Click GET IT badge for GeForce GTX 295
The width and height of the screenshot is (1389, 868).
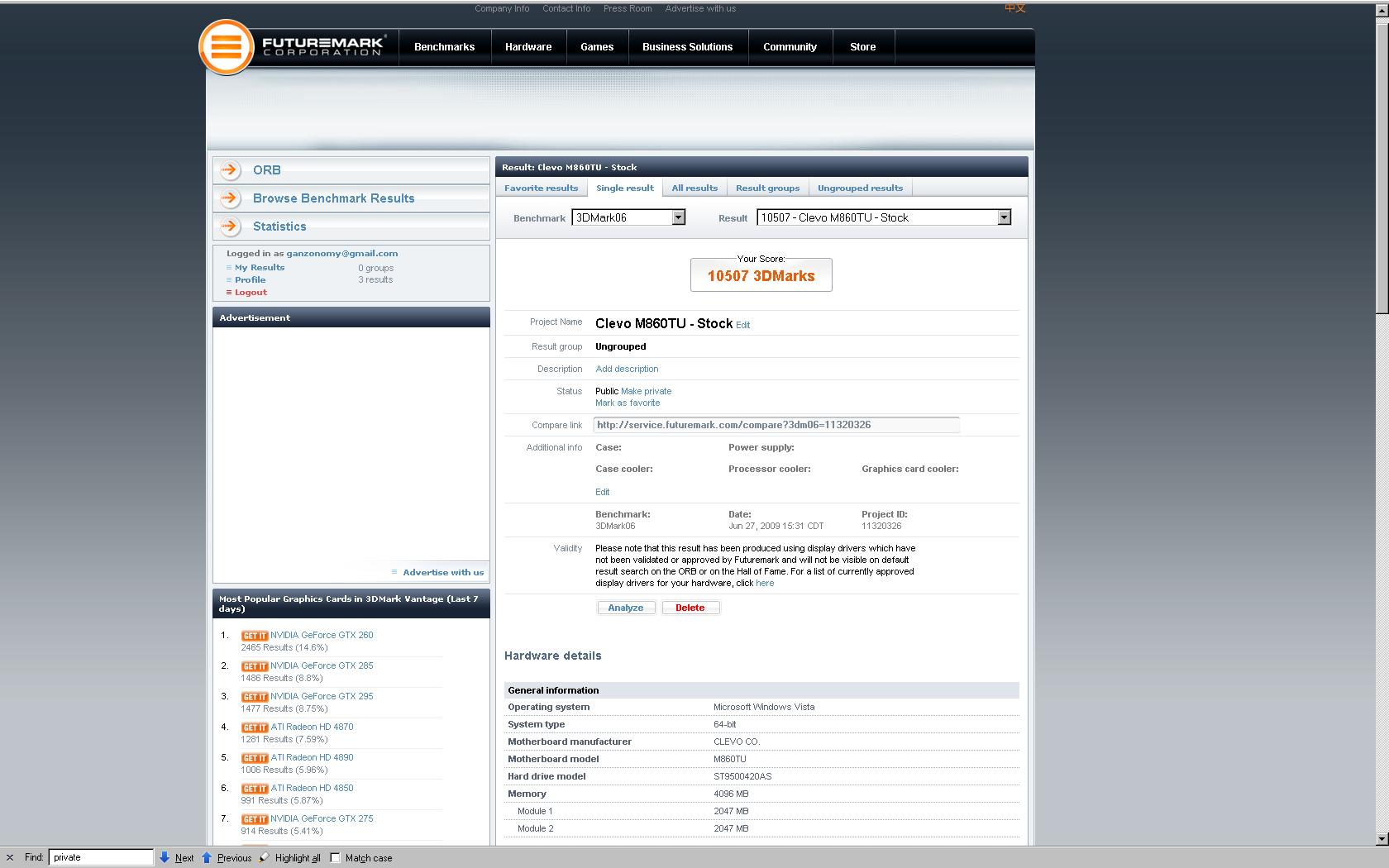click(x=255, y=697)
